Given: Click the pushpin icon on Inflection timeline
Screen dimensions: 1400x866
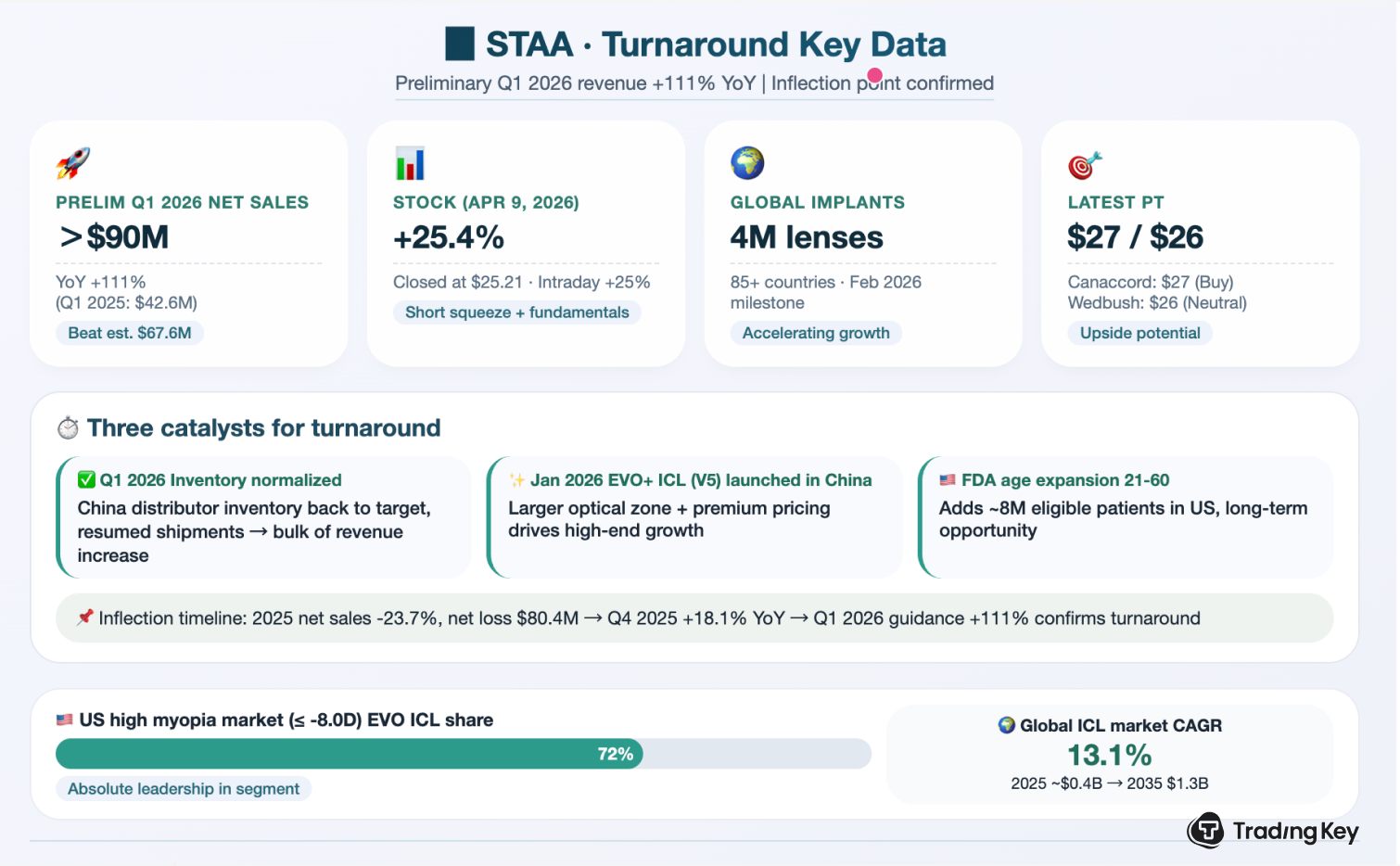Looking at the screenshot, I should pyautogui.click(x=85, y=618).
